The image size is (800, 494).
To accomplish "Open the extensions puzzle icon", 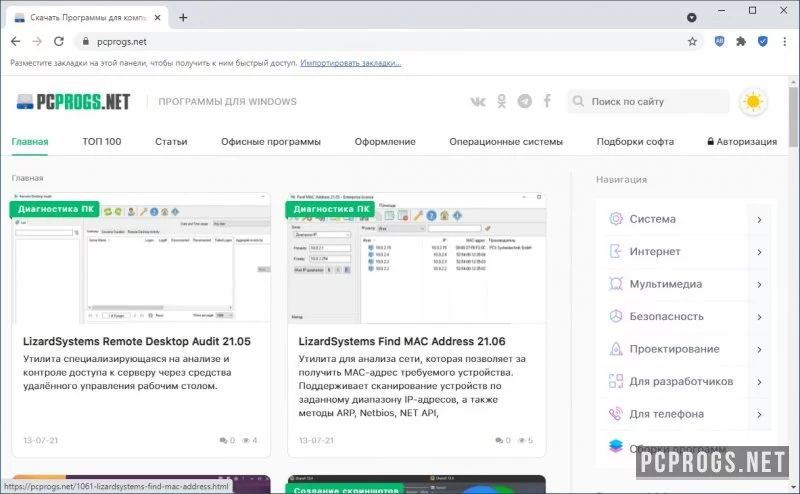I will click(741, 41).
